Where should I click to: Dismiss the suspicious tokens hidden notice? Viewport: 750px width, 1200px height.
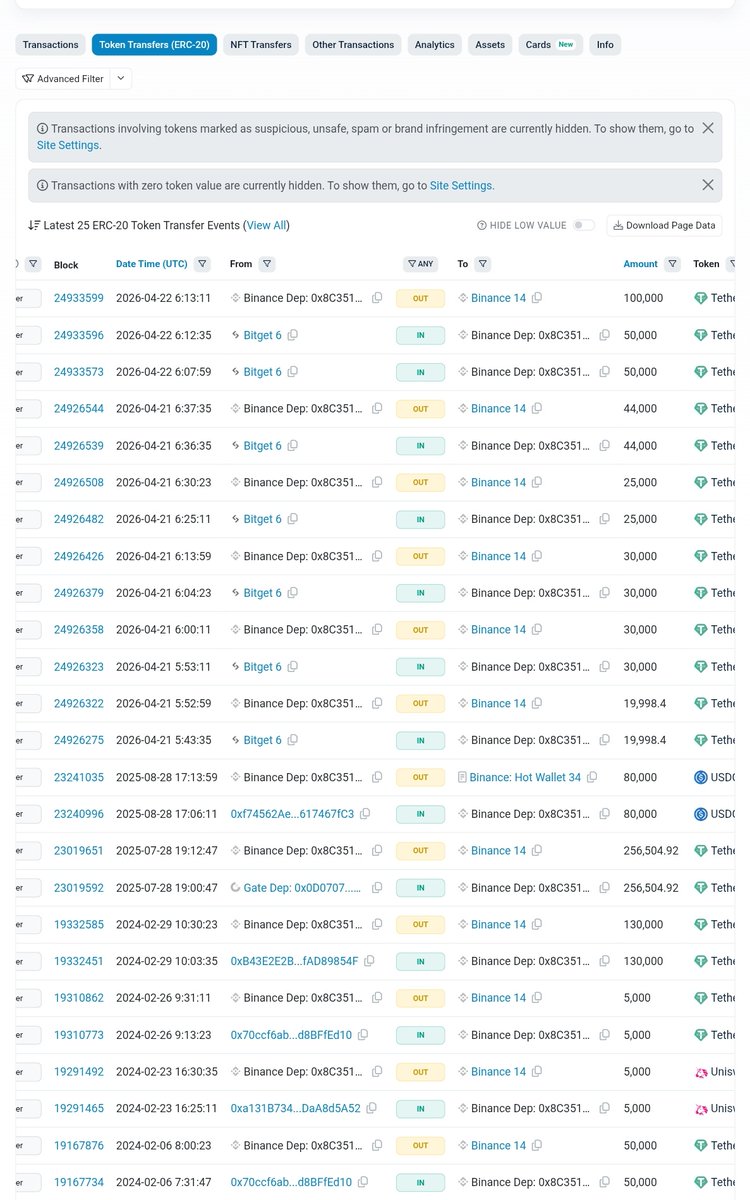pos(708,128)
